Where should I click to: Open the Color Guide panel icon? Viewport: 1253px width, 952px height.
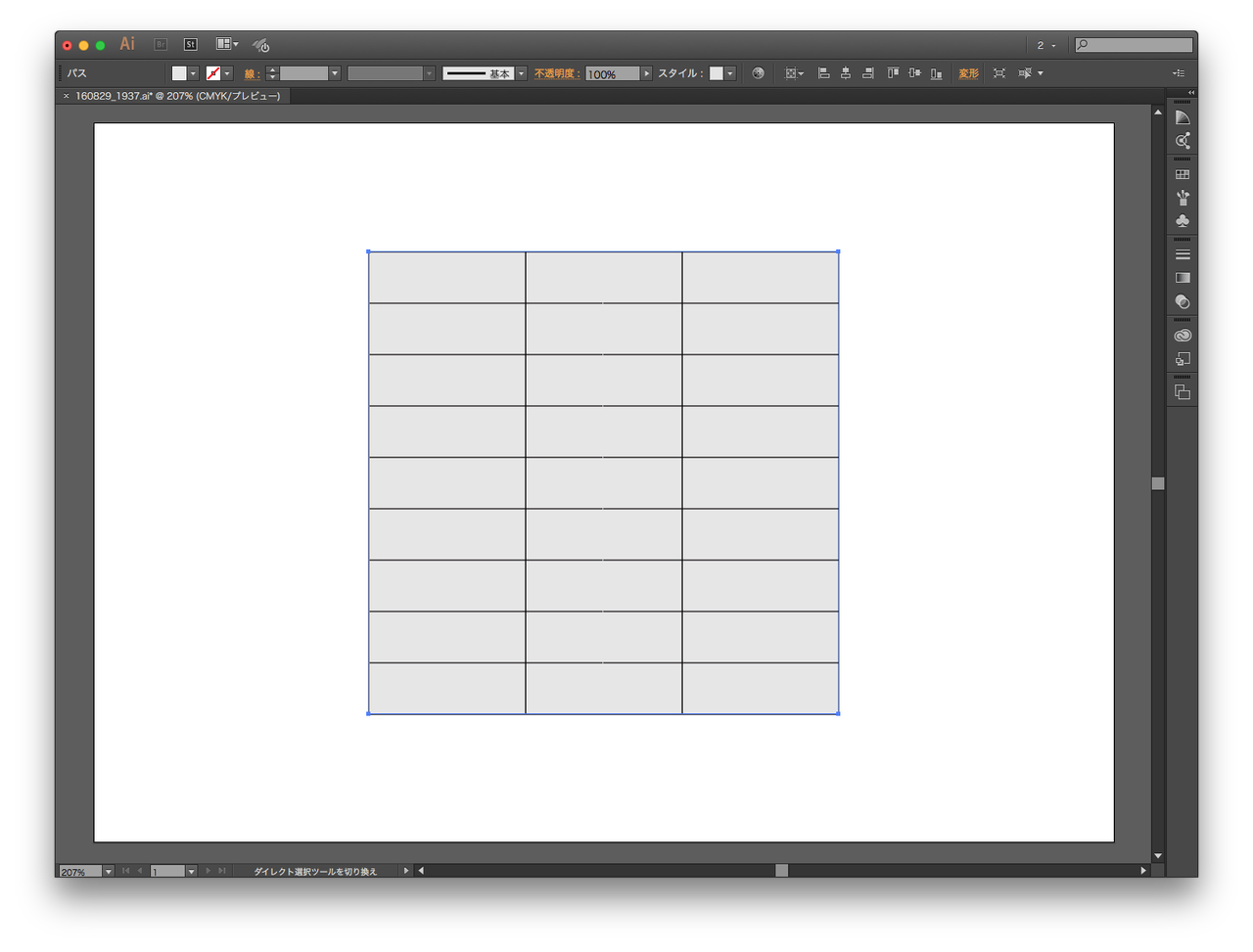pyautogui.click(x=1183, y=141)
